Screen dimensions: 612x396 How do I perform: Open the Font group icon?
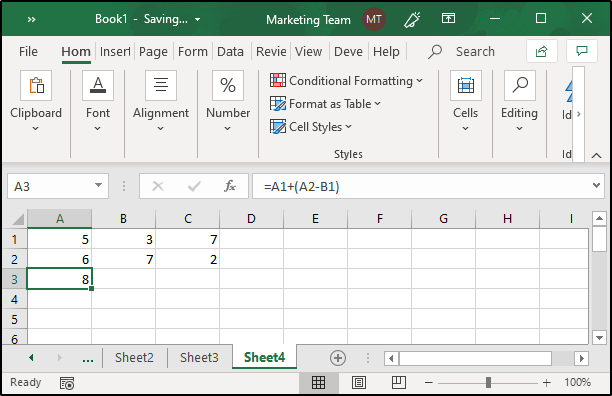click(x=98, y=85)
